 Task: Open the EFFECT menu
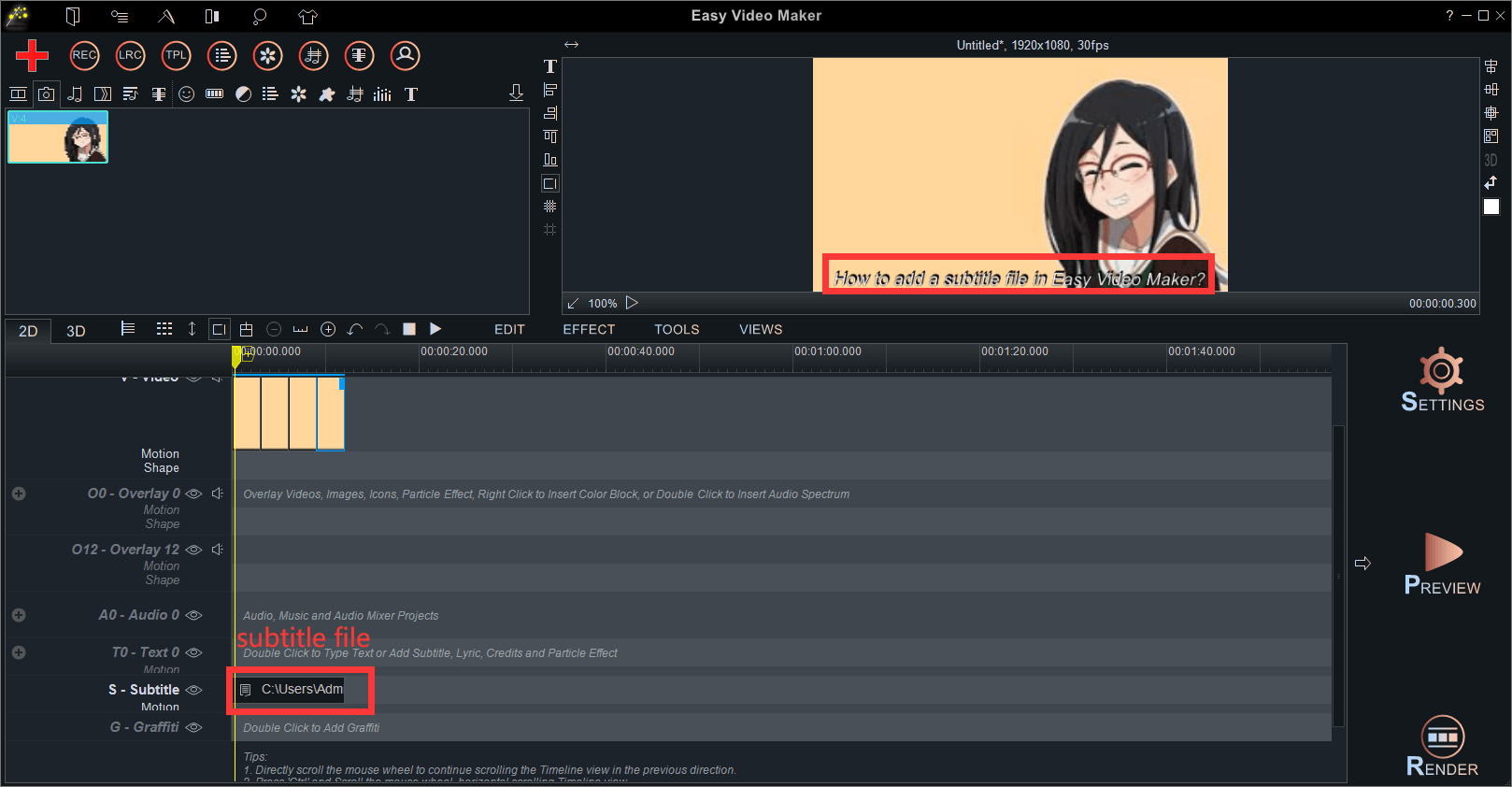589,329
